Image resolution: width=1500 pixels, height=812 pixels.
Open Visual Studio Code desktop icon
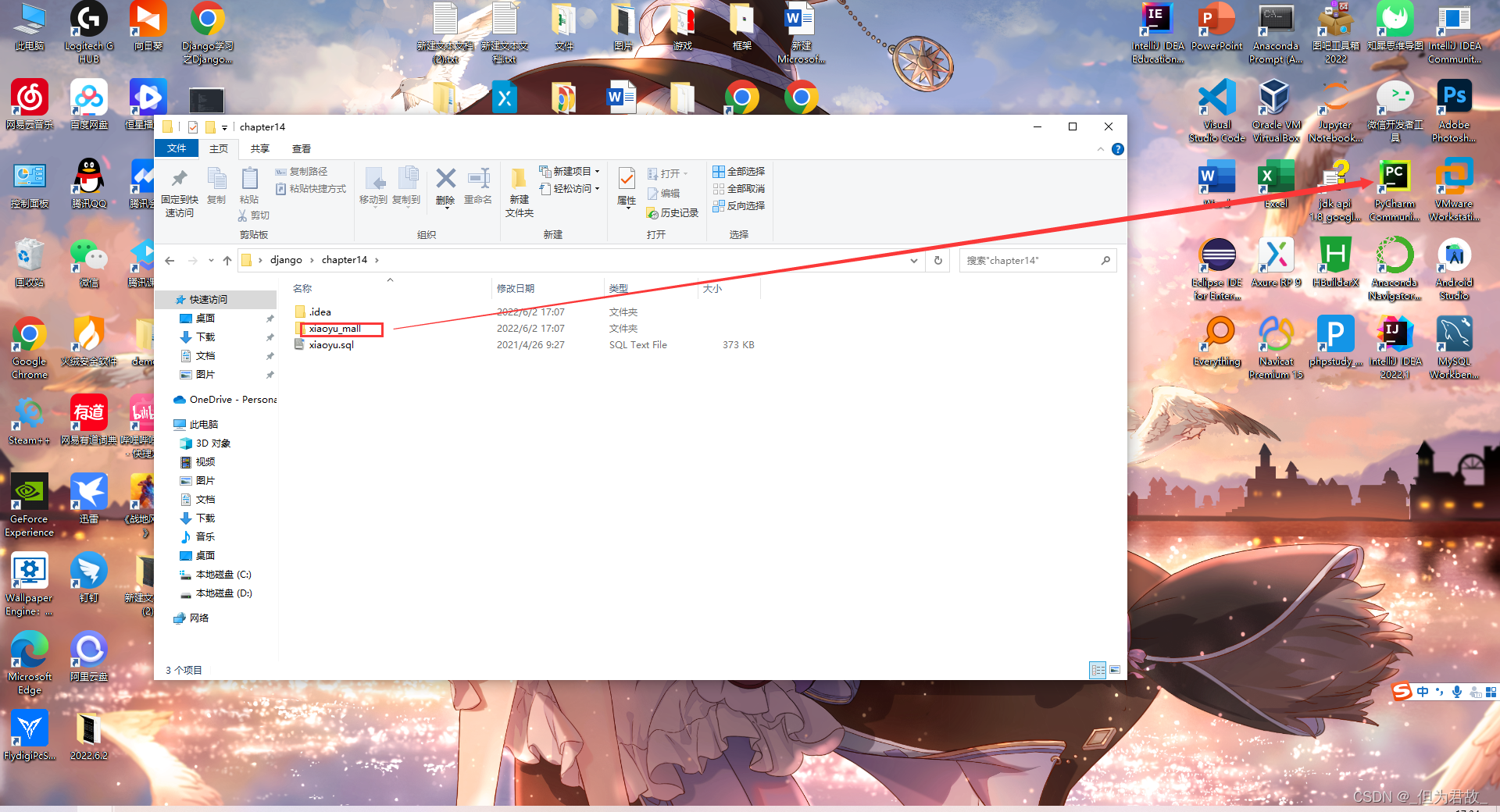1216,112
